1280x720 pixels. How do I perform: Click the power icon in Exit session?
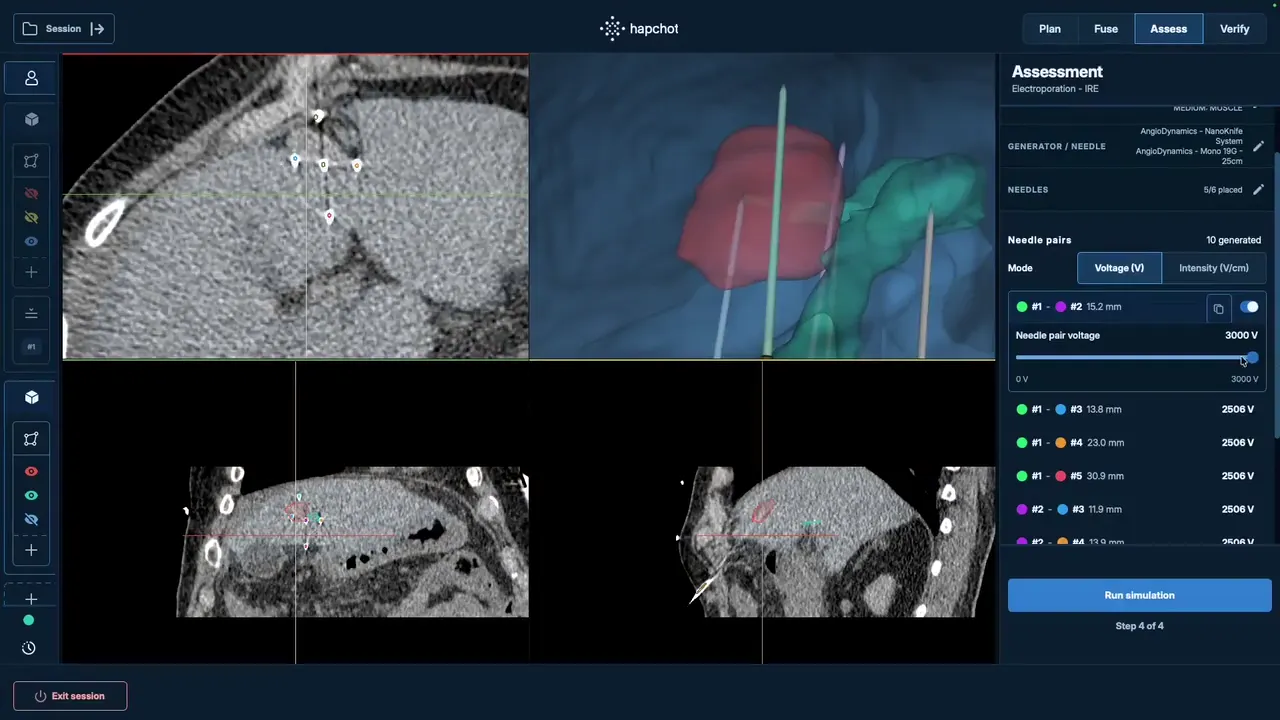pyautogui.click(x=41, y=696)
